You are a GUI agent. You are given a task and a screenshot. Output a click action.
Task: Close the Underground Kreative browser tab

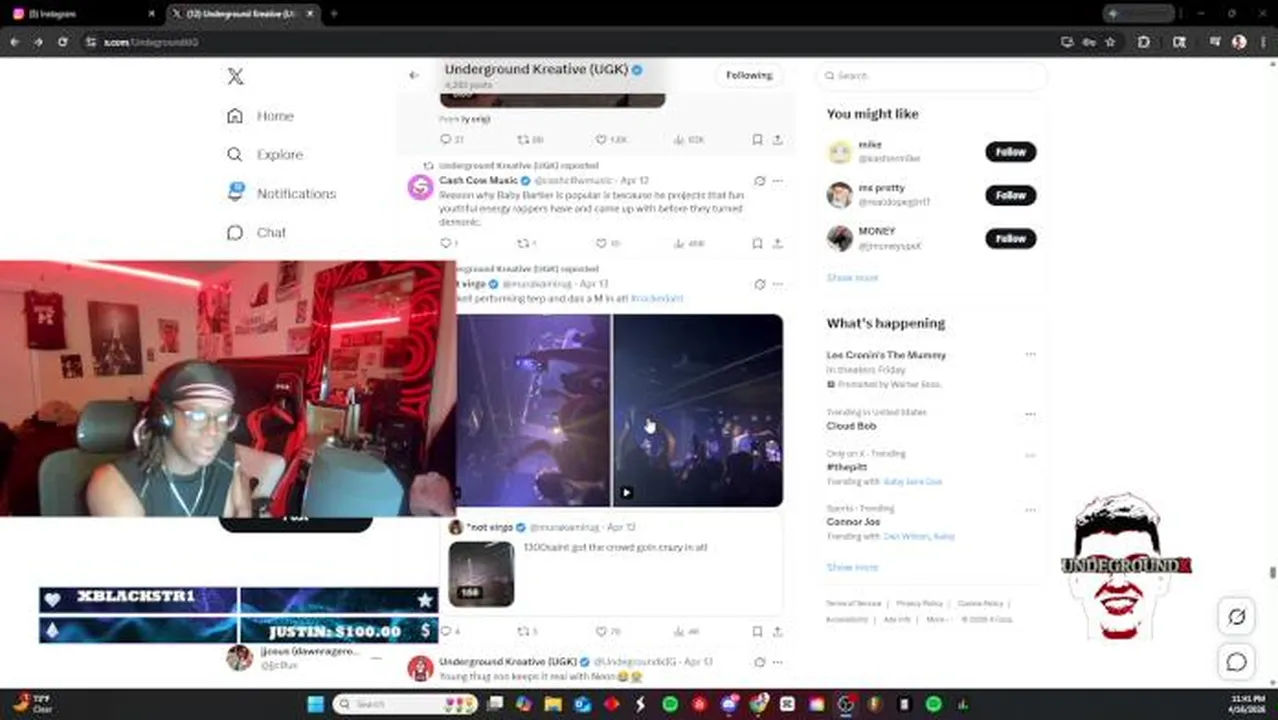pyautogui.click(x=310, y=14)
